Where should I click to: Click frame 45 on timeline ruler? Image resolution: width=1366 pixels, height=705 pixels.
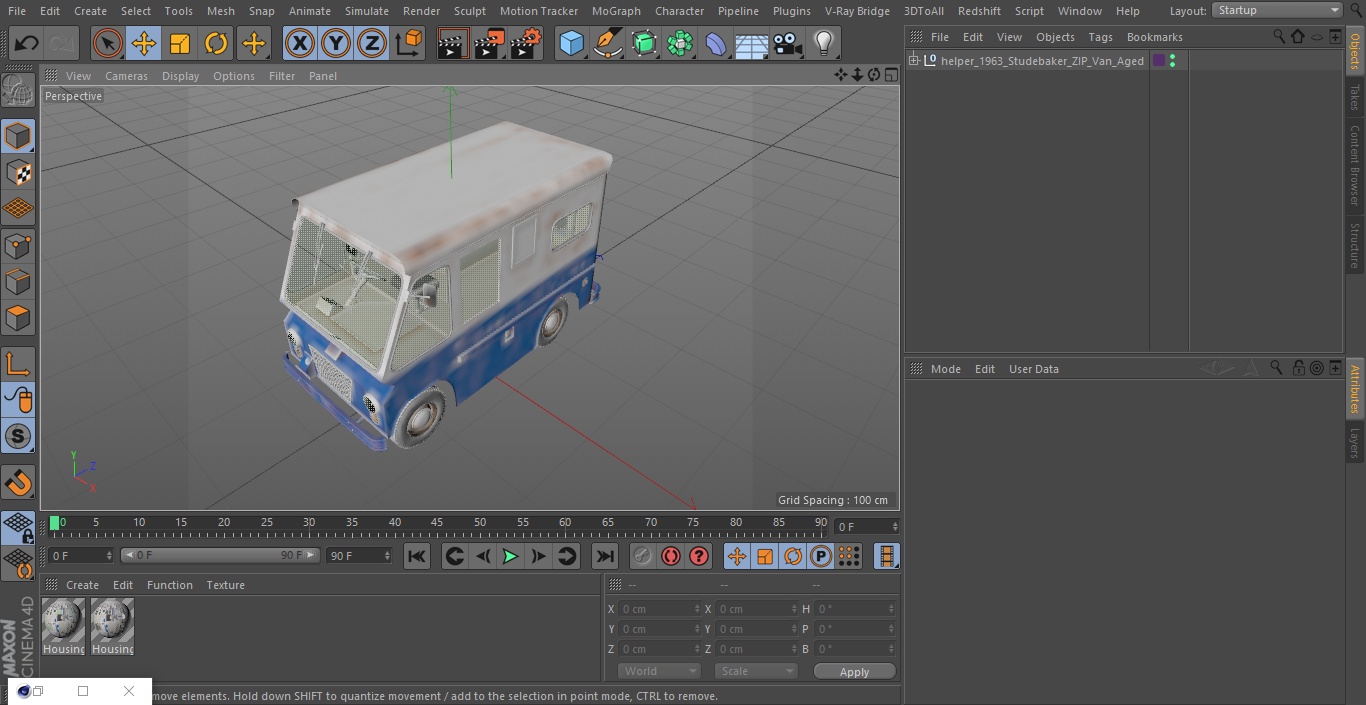[437, 522]
